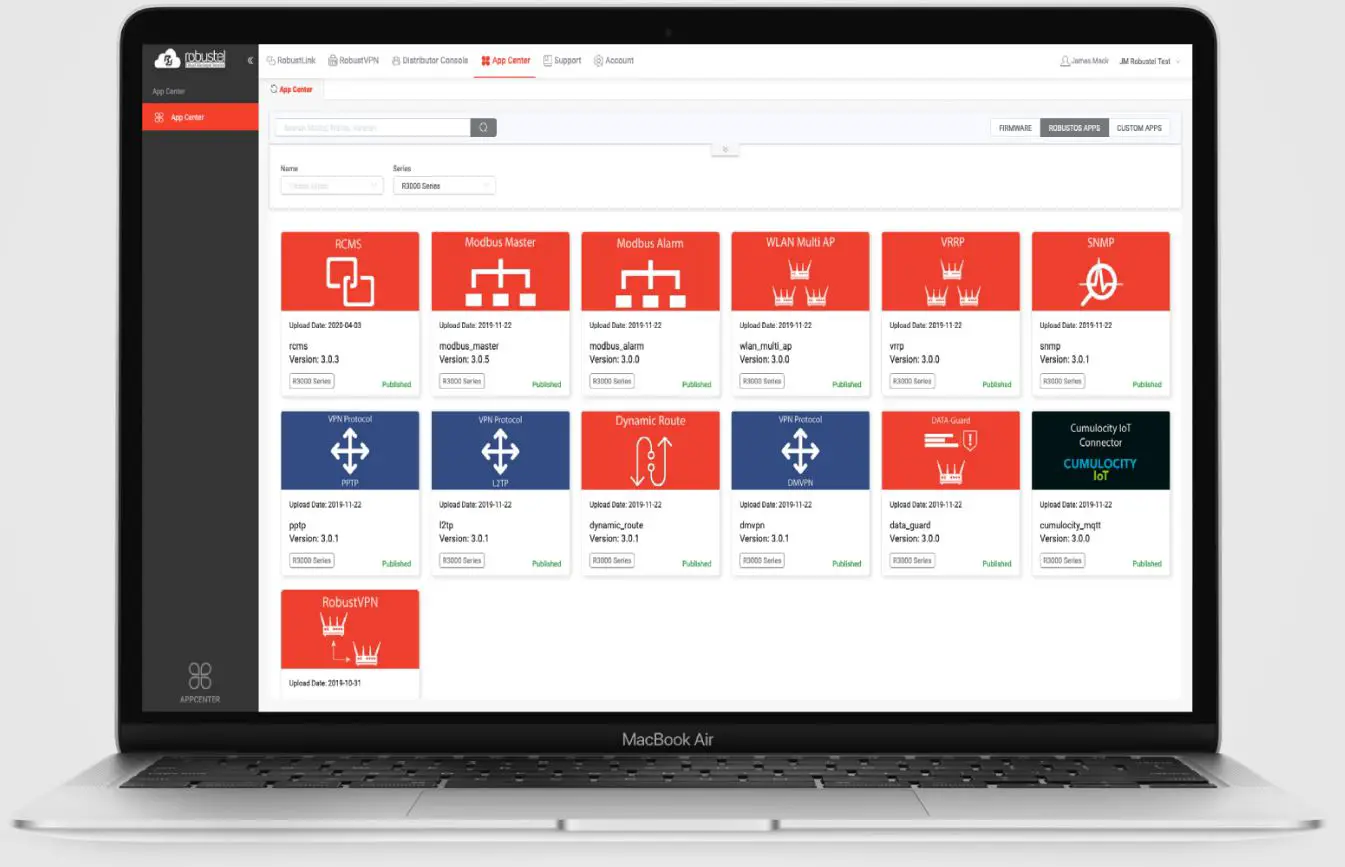The height and width of the screenshot is (867, 1345).
Task: Open the RobustVPN app tile image
Action: pos(350,629)
